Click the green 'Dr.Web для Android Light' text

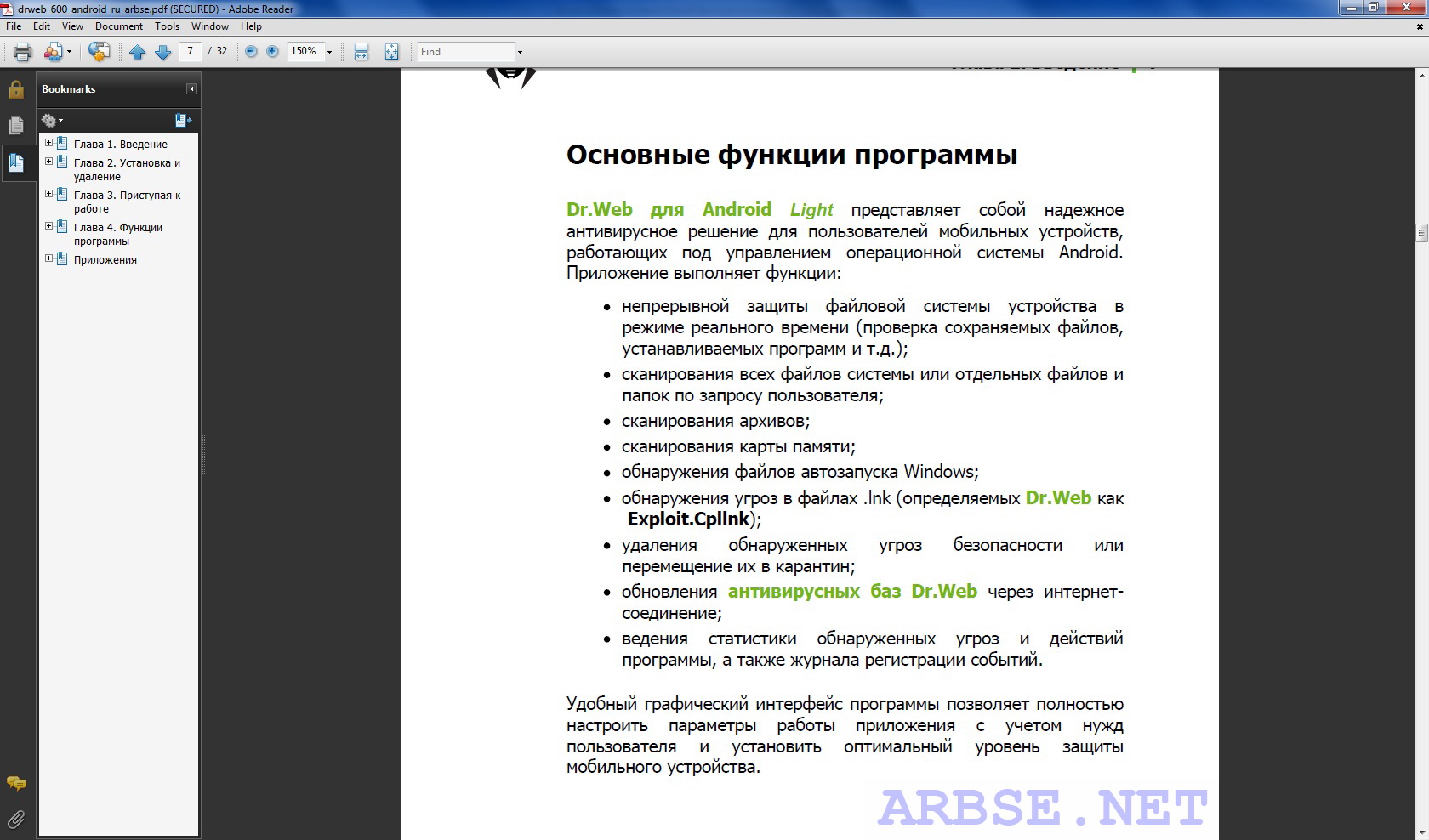tap(700, 210)
